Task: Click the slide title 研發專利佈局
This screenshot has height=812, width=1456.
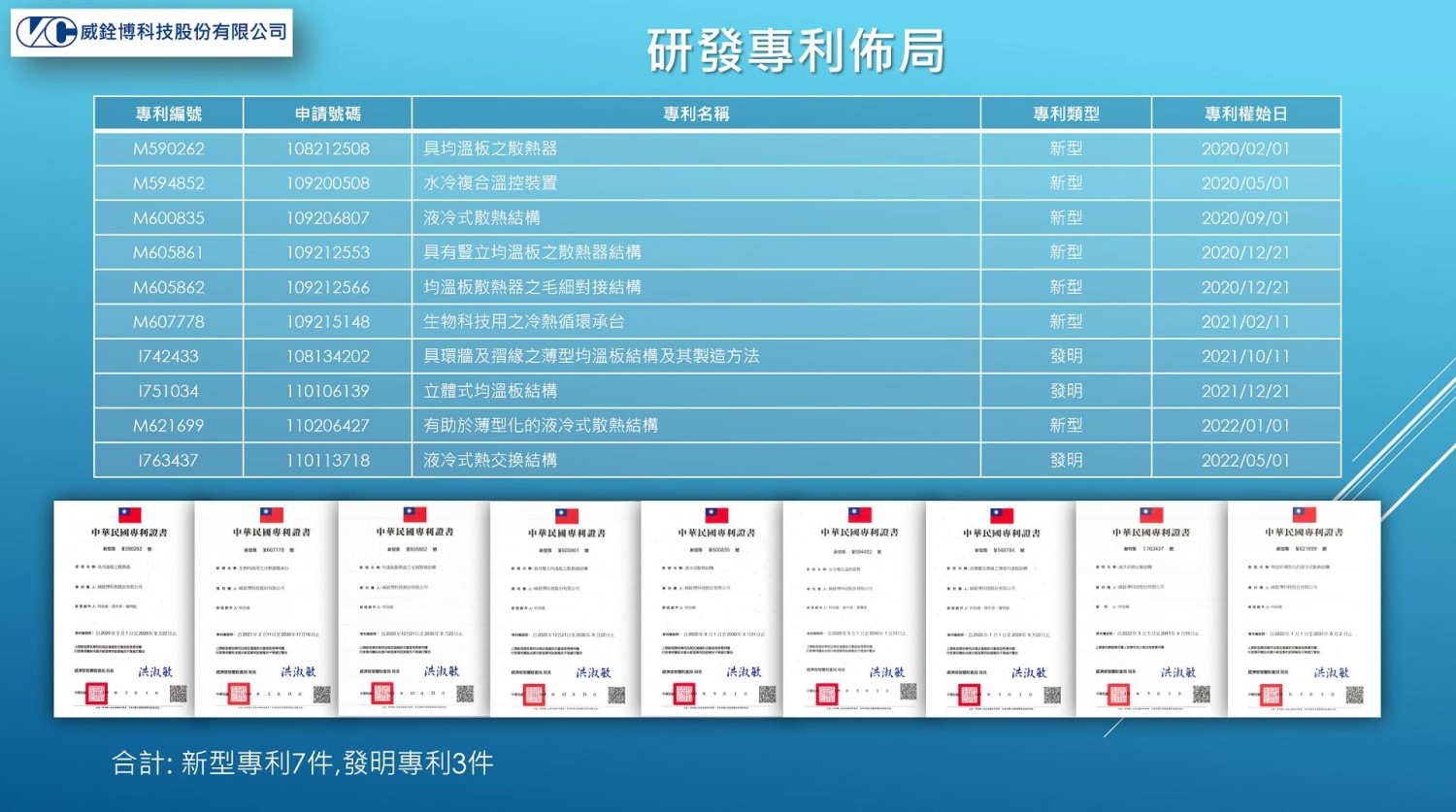Action: [795, 50]
